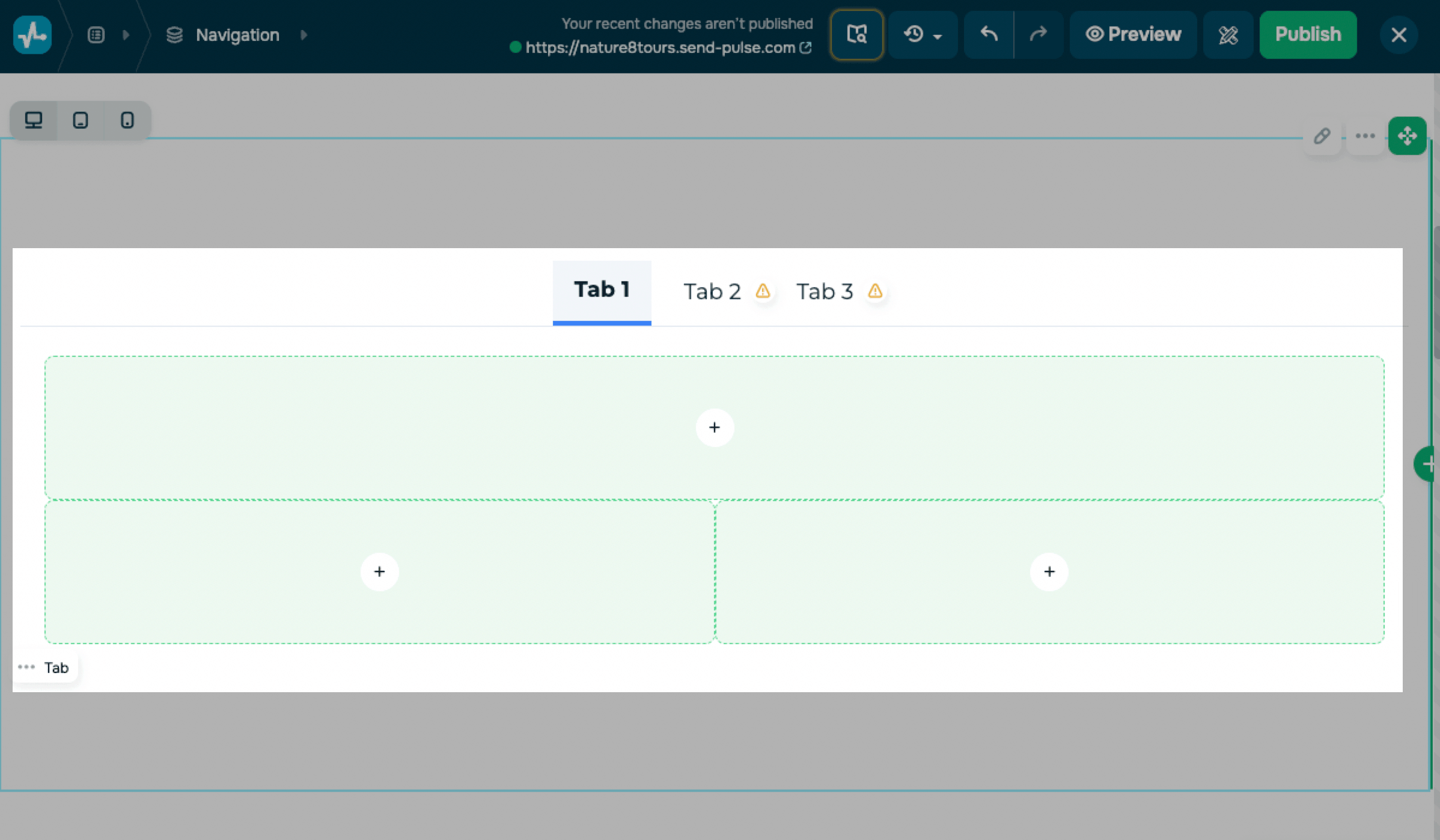Switch to Tab 2

(x=712, y=291)
